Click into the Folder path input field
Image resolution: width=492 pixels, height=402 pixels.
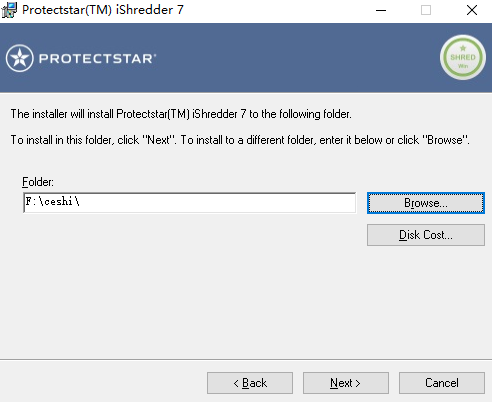point(189,202)
